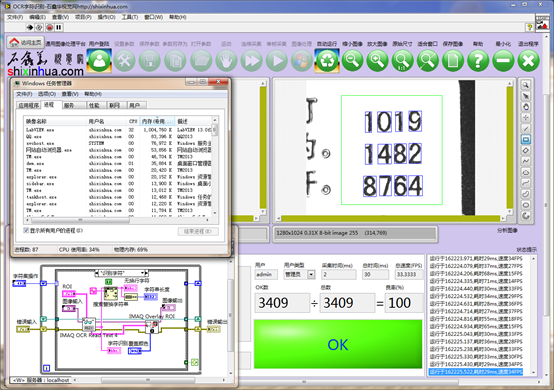This screenshot has height=390, width=554.
Task: Click the 连续采集 fast-forward icon
Action: tap(252, 61)
